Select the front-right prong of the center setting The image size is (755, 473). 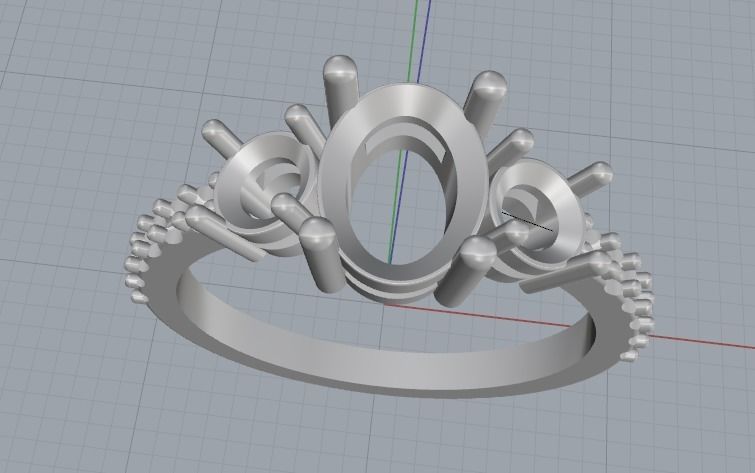click(465, 271)
